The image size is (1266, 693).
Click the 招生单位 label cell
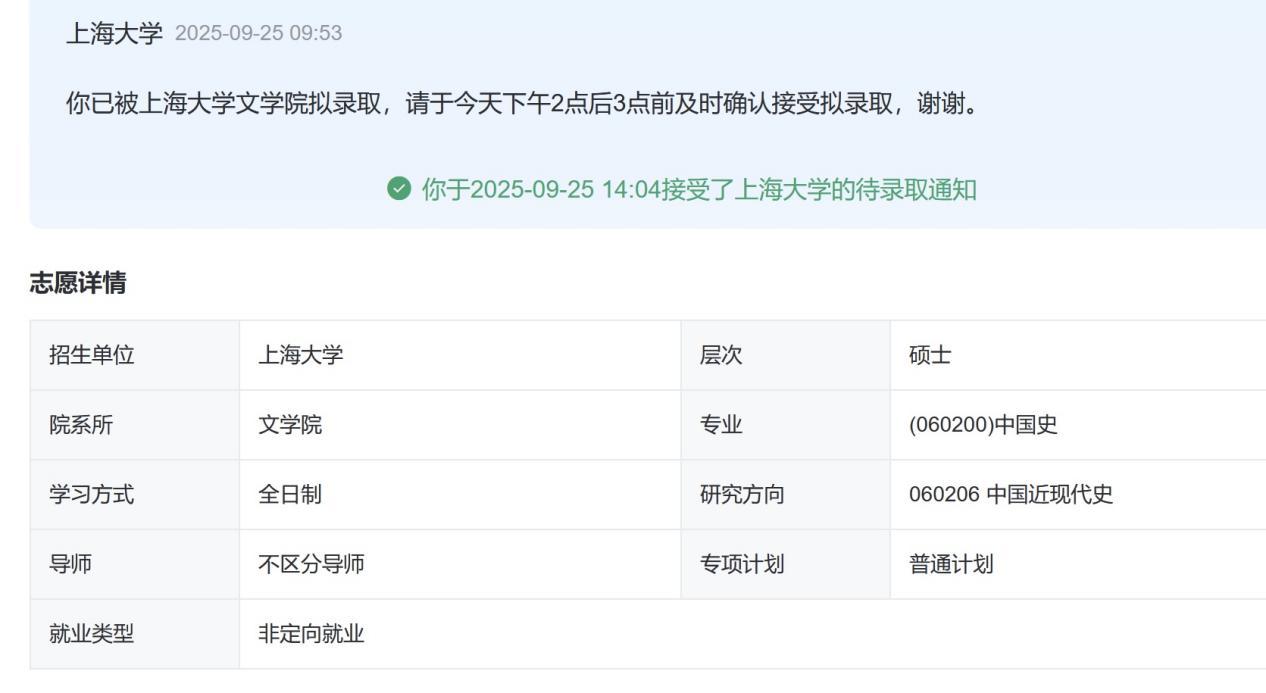pos(135,355)
